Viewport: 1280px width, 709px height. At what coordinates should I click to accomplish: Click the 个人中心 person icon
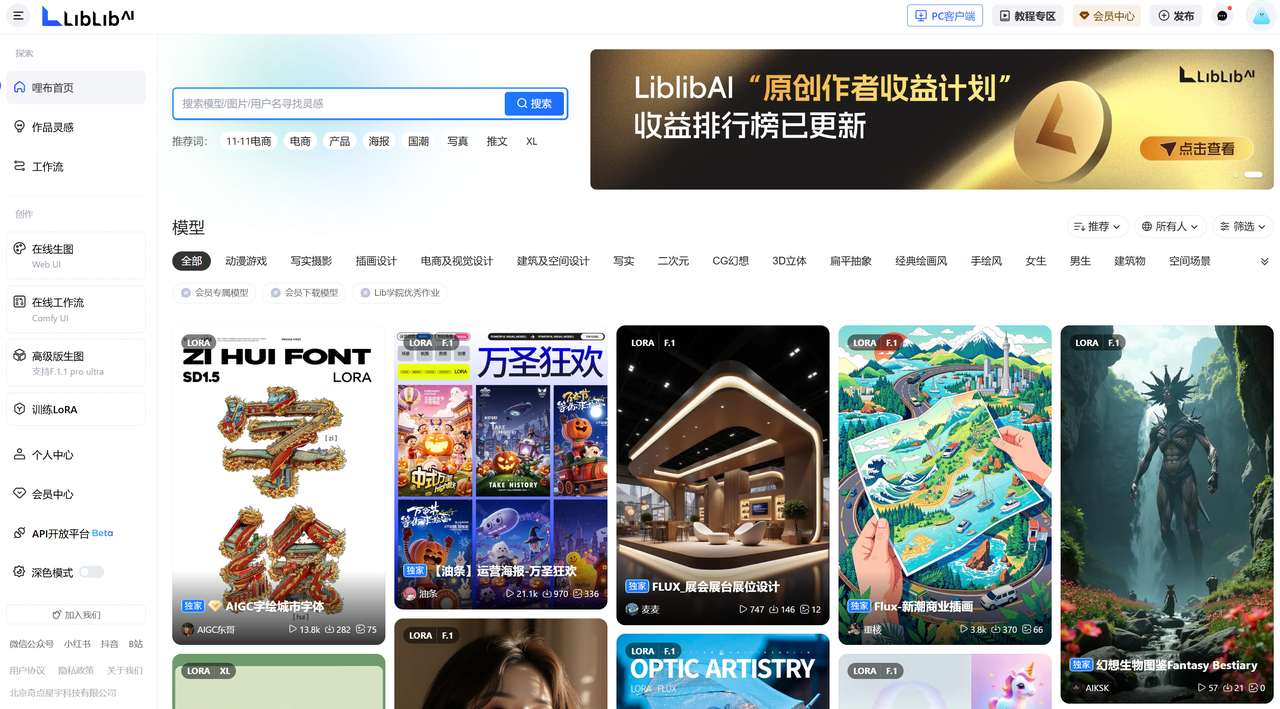pos(20,454)
